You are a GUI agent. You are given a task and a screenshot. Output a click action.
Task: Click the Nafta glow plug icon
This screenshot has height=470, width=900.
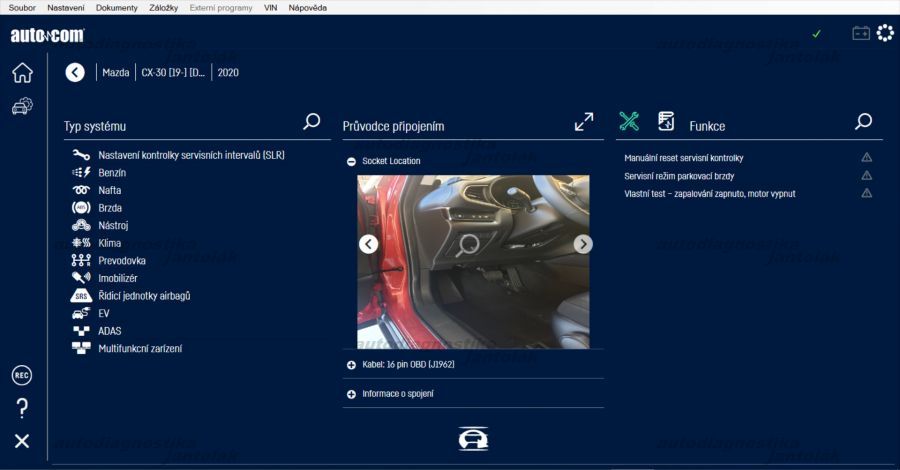coord(81,190)
